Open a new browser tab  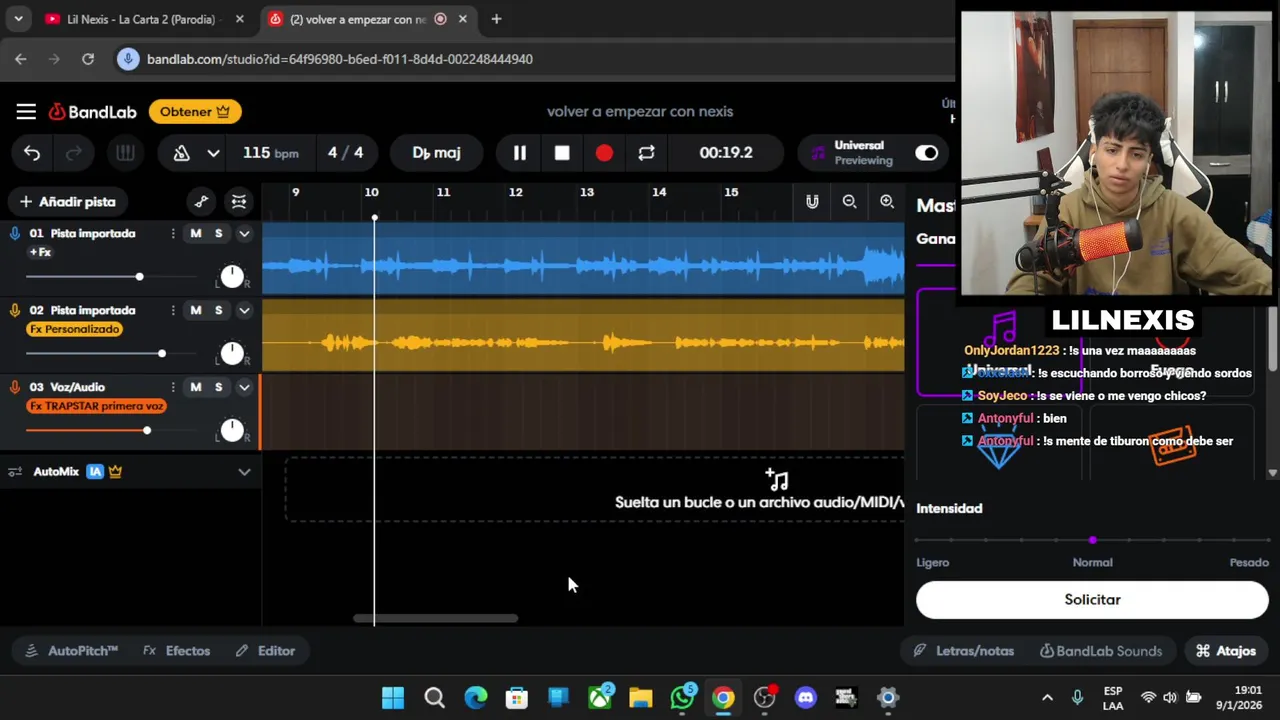[x=496, y=19]
